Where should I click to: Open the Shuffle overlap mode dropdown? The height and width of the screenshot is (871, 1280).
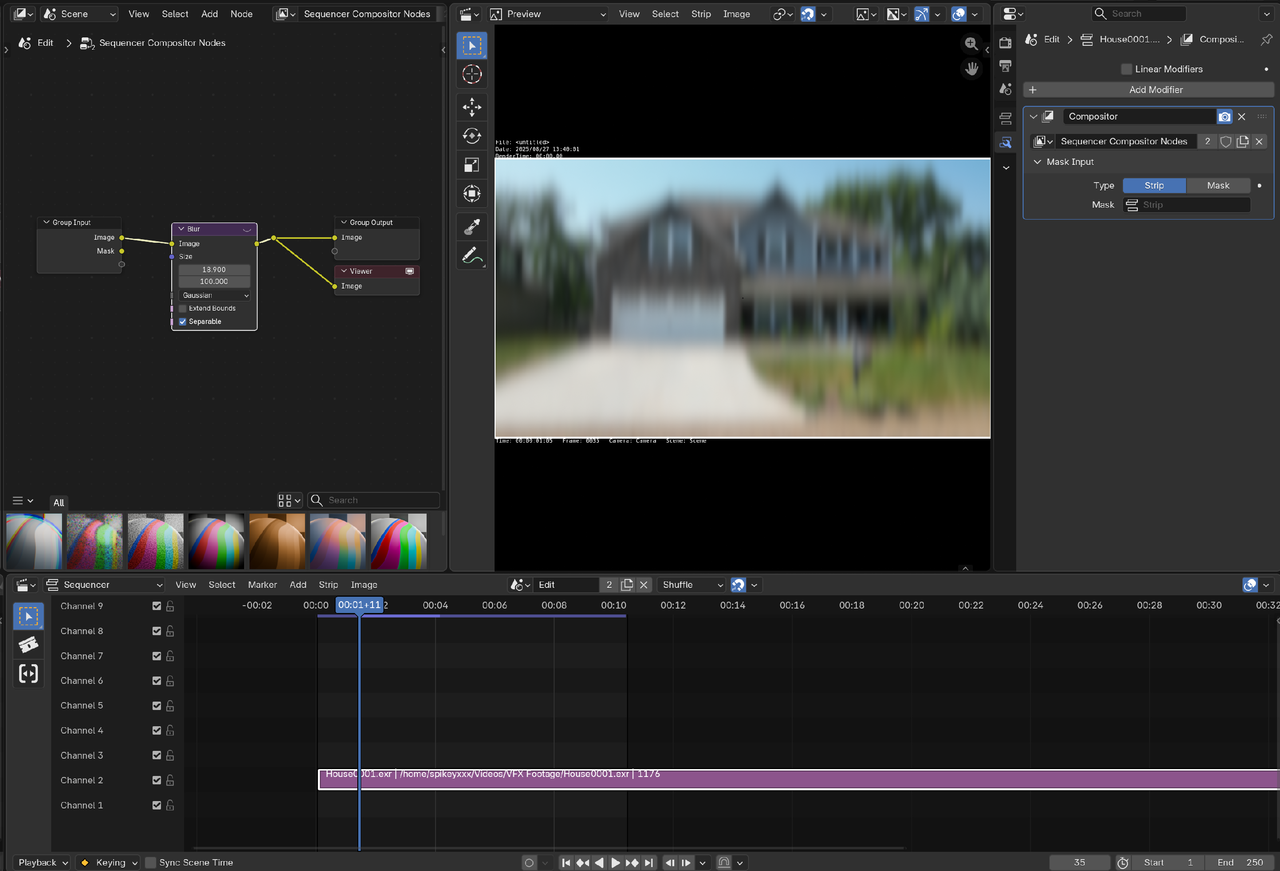(x=691, y=585)
